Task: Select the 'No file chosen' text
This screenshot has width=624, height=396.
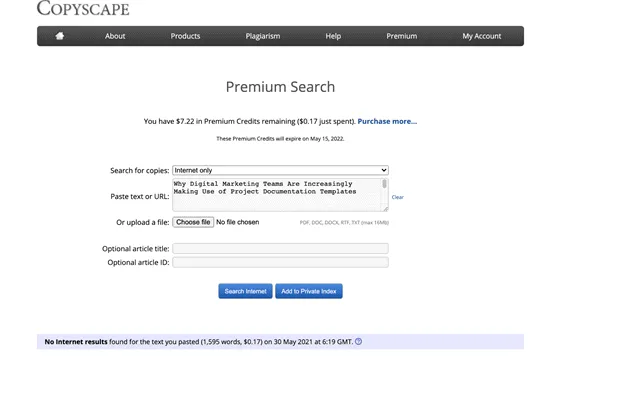Action: pos(238,222)
